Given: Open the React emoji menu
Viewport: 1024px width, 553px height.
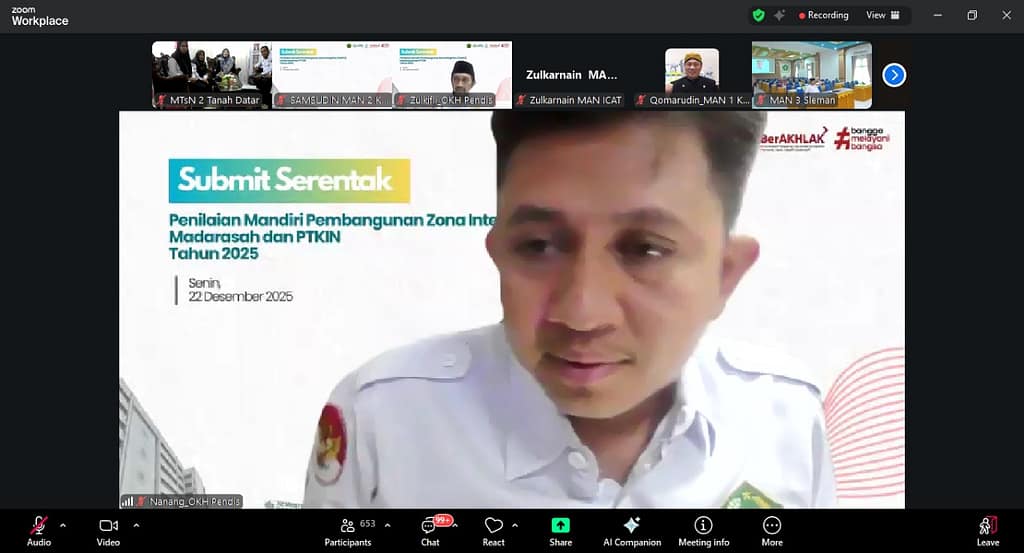Looking at the screenshot, I should 493,530.
